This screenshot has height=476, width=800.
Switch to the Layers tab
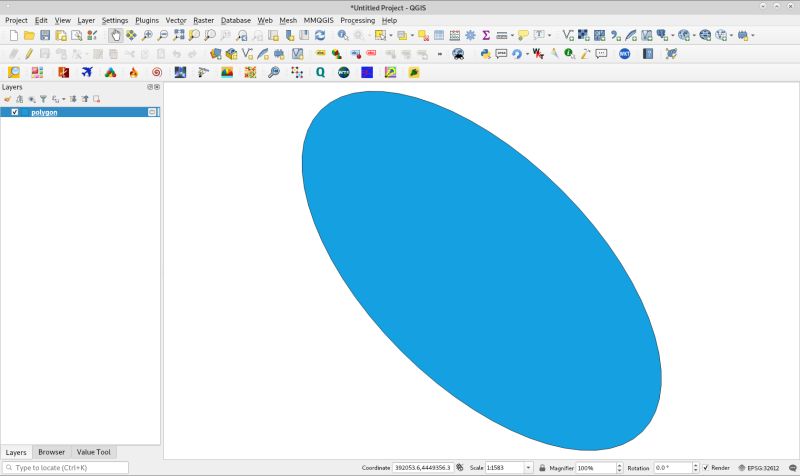(16, 453)
